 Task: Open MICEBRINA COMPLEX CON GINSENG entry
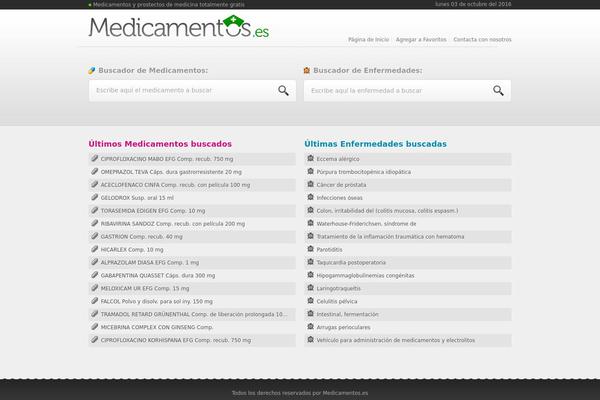click(x=157, y=327)
